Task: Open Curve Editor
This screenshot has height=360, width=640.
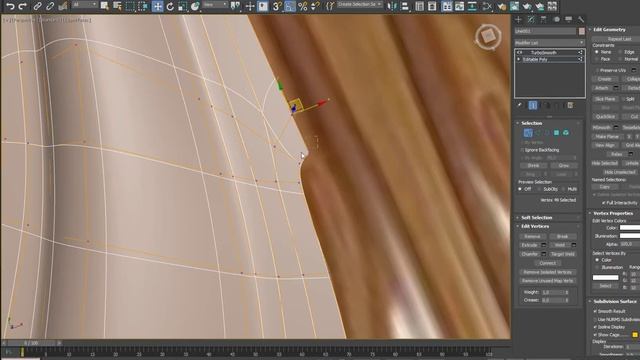Action: click(459, 6)
